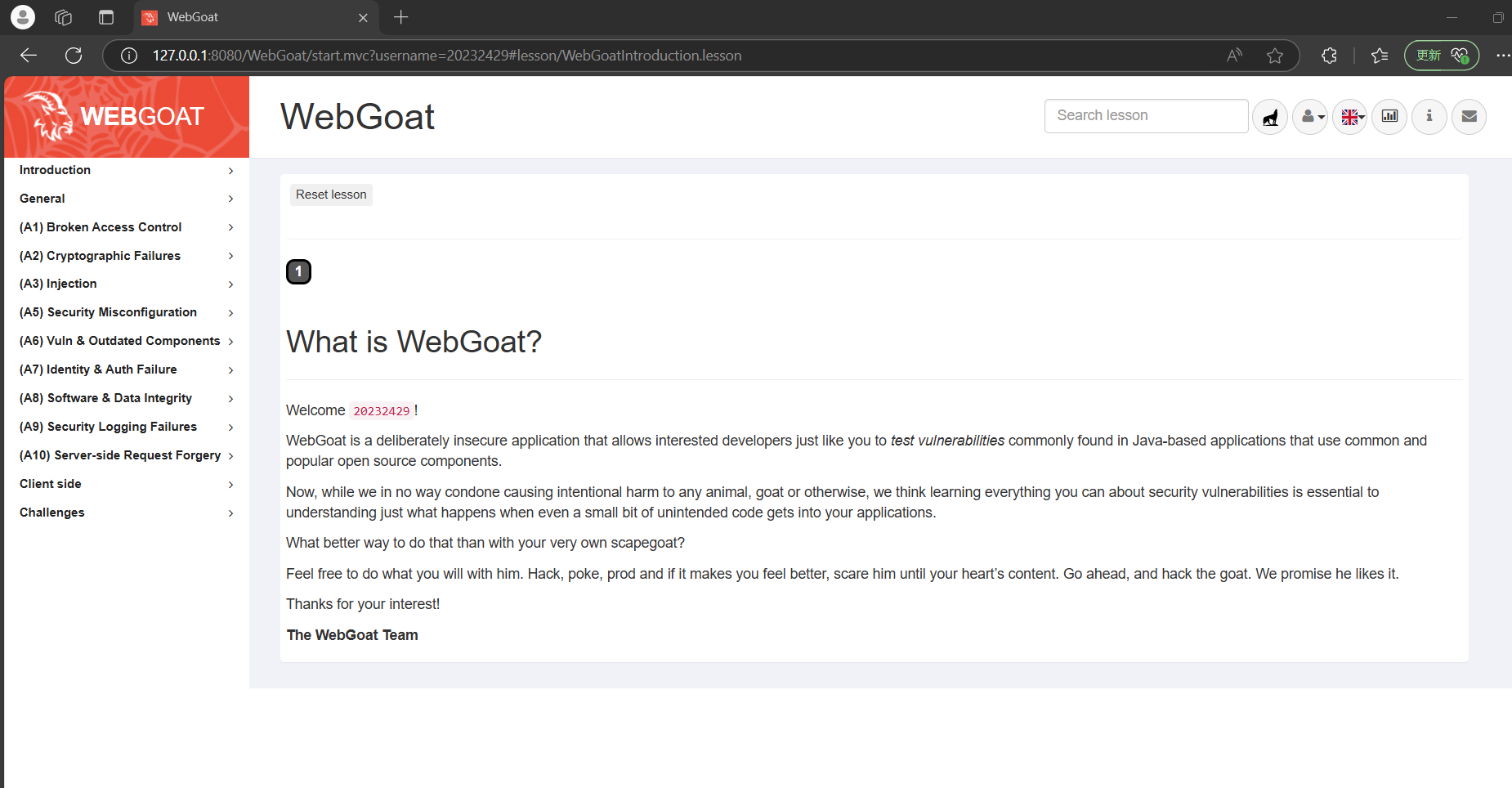The image size is (1512, 788).
Task: Expand (A1) Broken Access Control section
Action: 126,227
